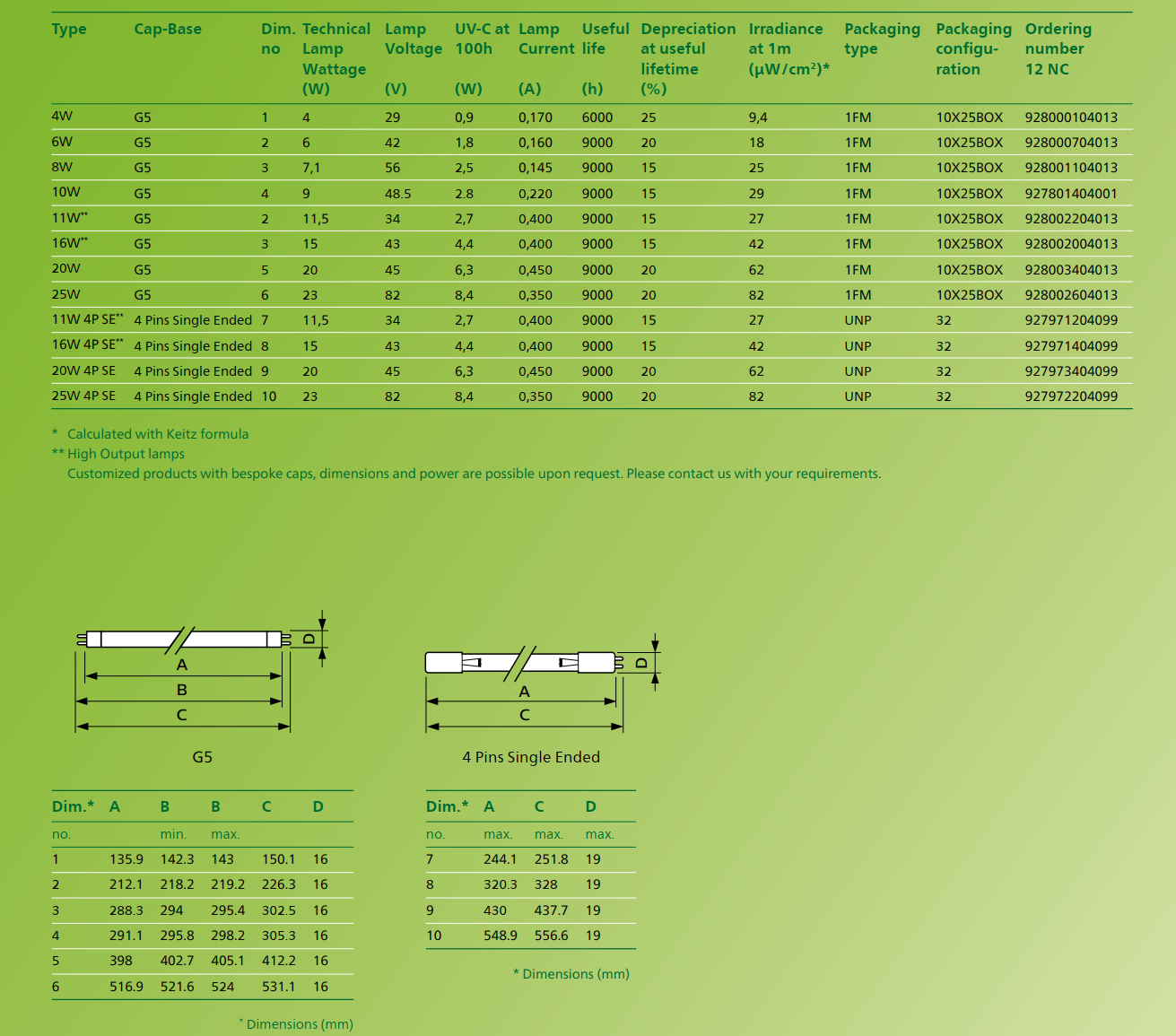The width and height of the screenshot is (1176, 1036).
Task: Click the 9,4 irradiance value
Action: coord(758,118)
